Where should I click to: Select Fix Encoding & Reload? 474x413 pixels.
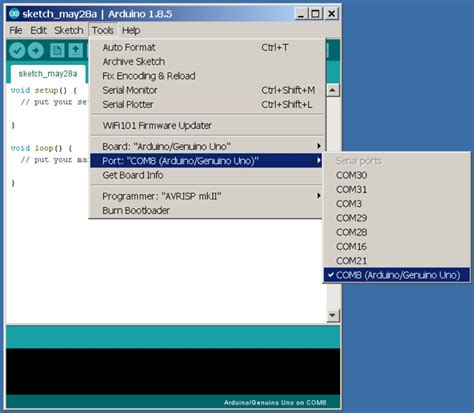207,76
